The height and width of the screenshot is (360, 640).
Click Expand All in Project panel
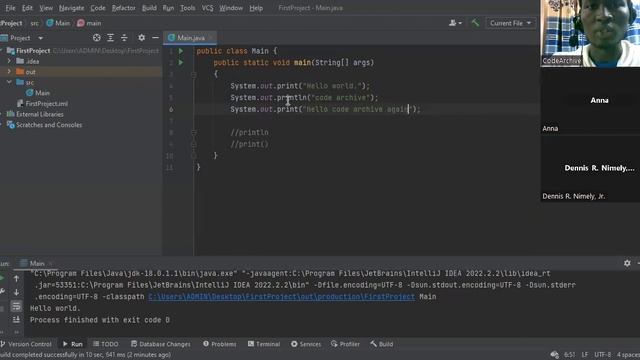coord(110,38)
